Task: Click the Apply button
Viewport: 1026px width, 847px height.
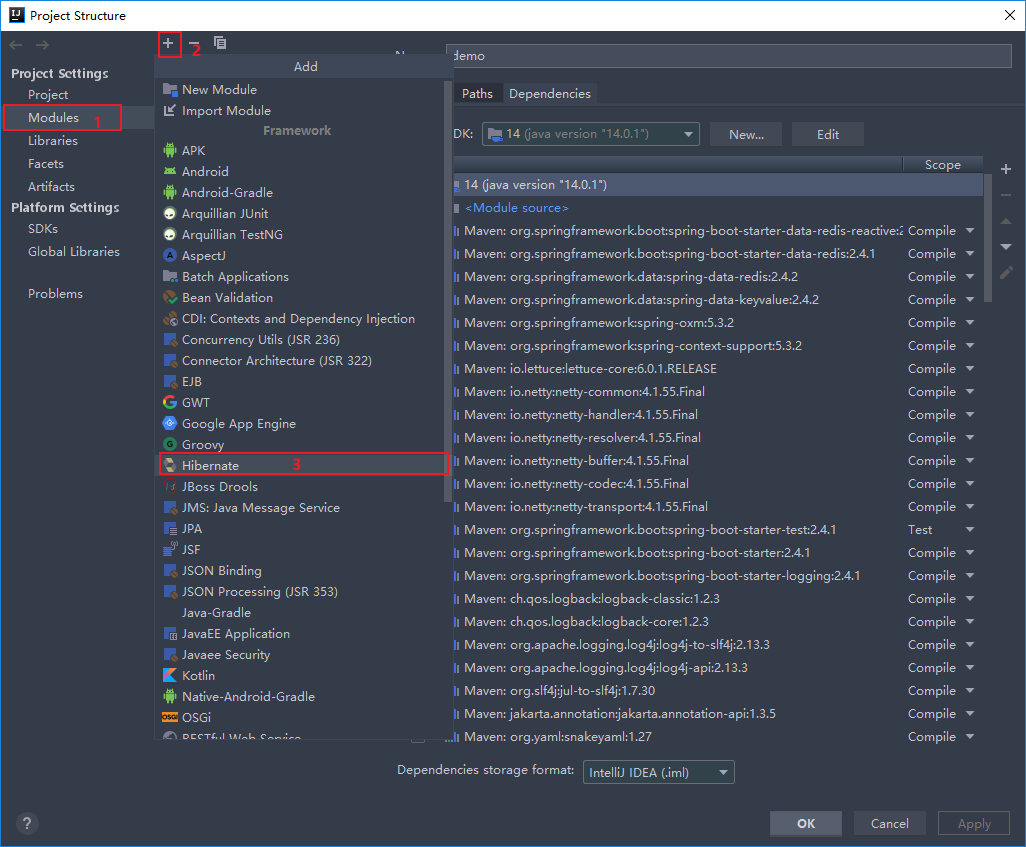Action: point(974,823)
